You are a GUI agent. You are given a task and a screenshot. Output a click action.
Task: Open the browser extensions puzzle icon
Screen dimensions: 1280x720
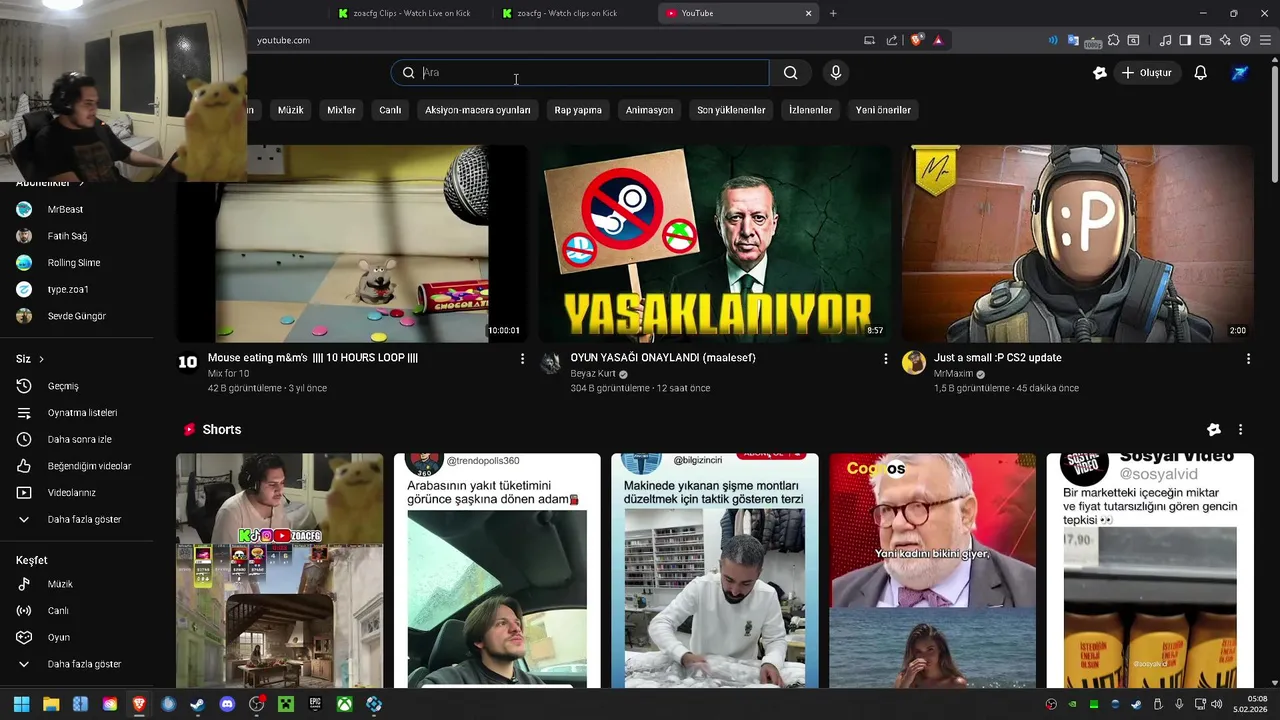(x=1113, y=40)
